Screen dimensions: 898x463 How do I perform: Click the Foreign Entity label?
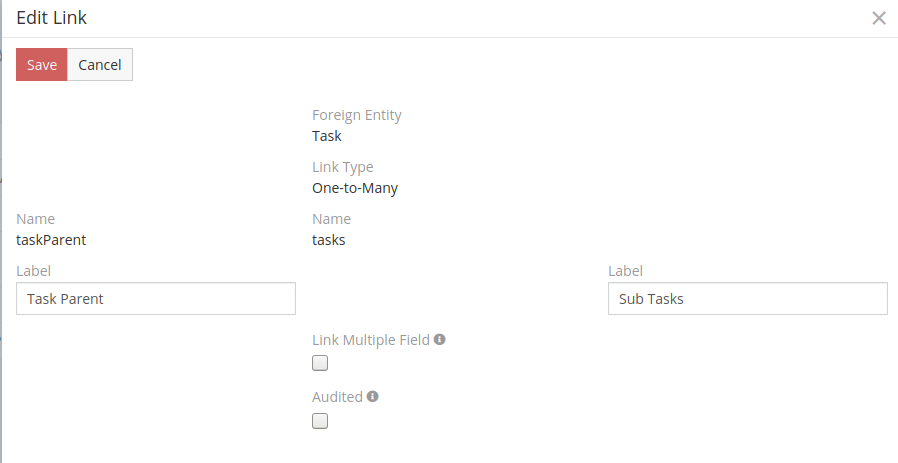coord(356,115)
